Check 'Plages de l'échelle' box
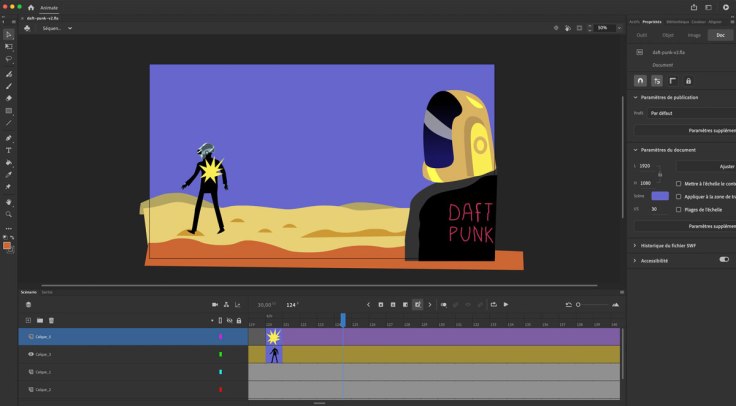The width and height of the screenshot is (736, 406). [x=679, y=210]
